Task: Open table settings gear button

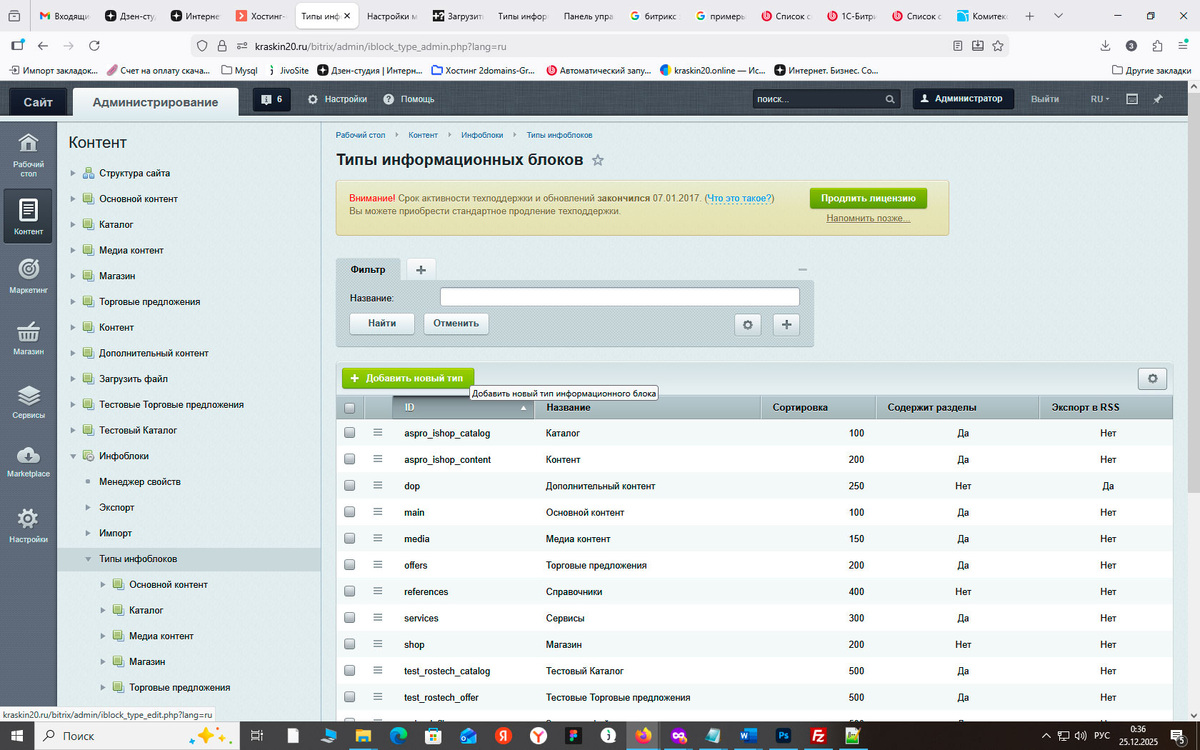Action: (x=1153, y=379)
